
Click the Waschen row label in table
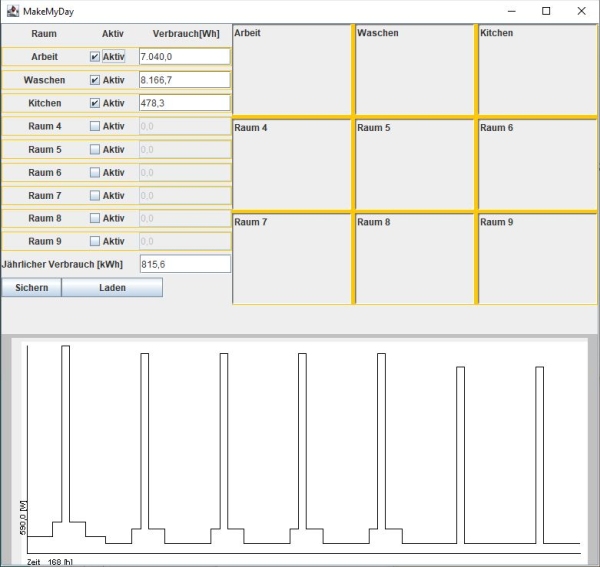coord(44,80)
